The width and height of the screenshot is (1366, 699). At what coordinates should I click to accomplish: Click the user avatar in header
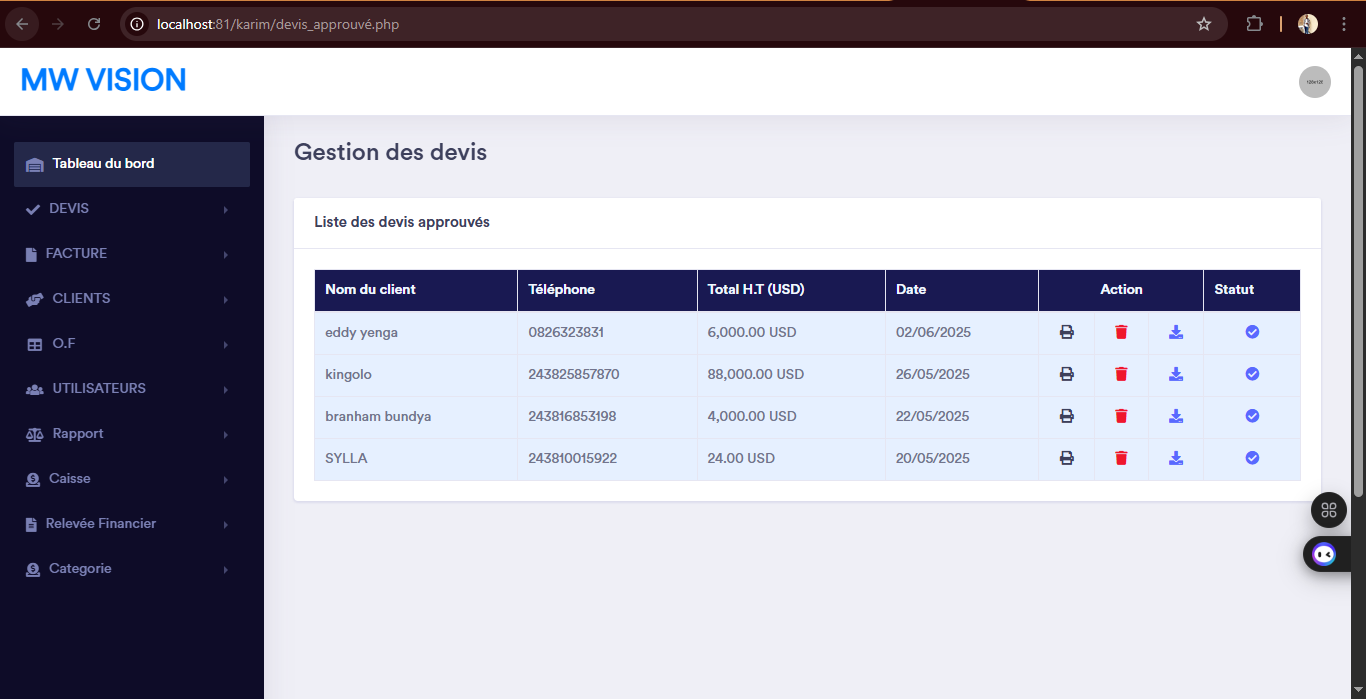pyautogui.click(x=1314, y=82)
